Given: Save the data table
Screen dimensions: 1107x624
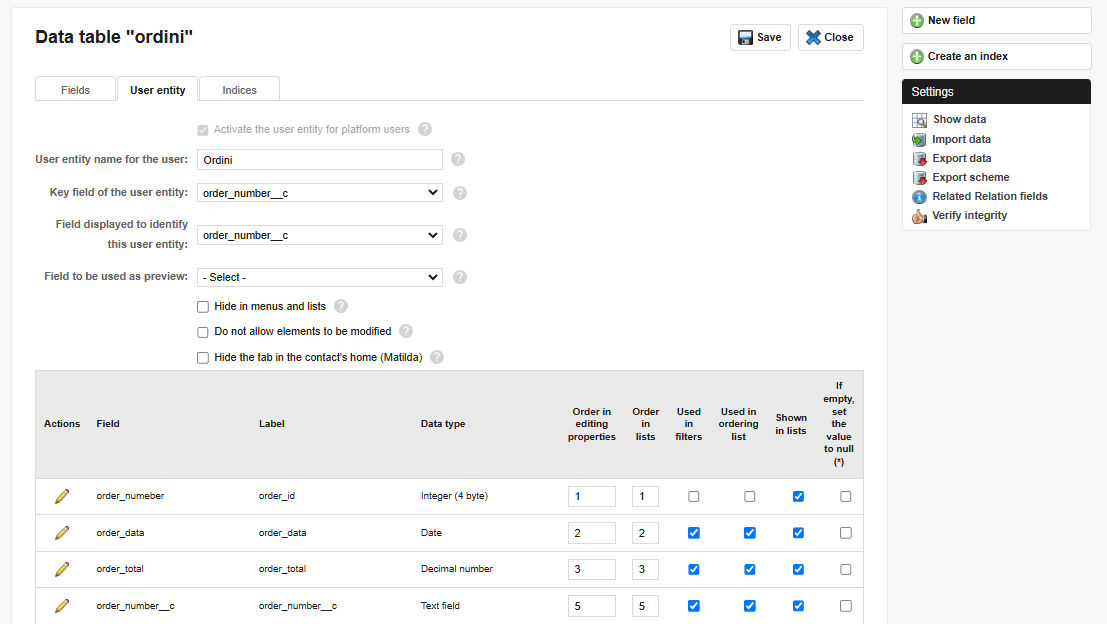Looking at the screenshot, I should pyautogui.click(x=760, y=37).
